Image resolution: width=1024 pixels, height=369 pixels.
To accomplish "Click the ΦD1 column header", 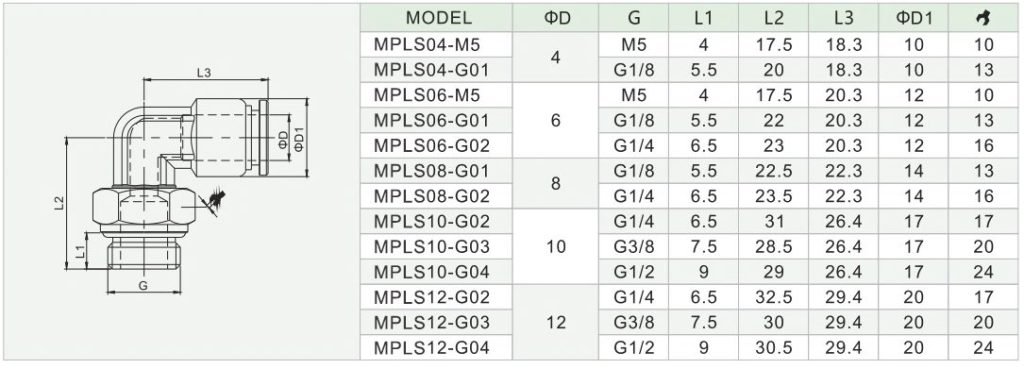I will (914, 18).
